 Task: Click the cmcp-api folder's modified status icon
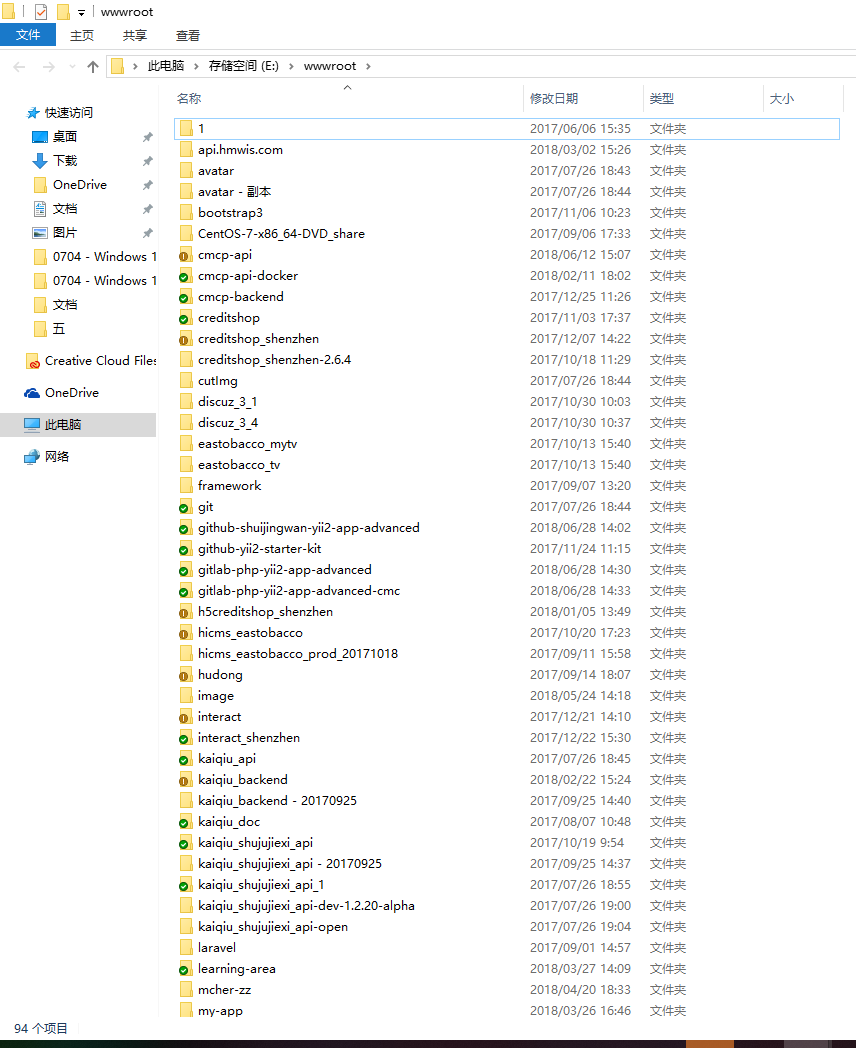point(183,257)
